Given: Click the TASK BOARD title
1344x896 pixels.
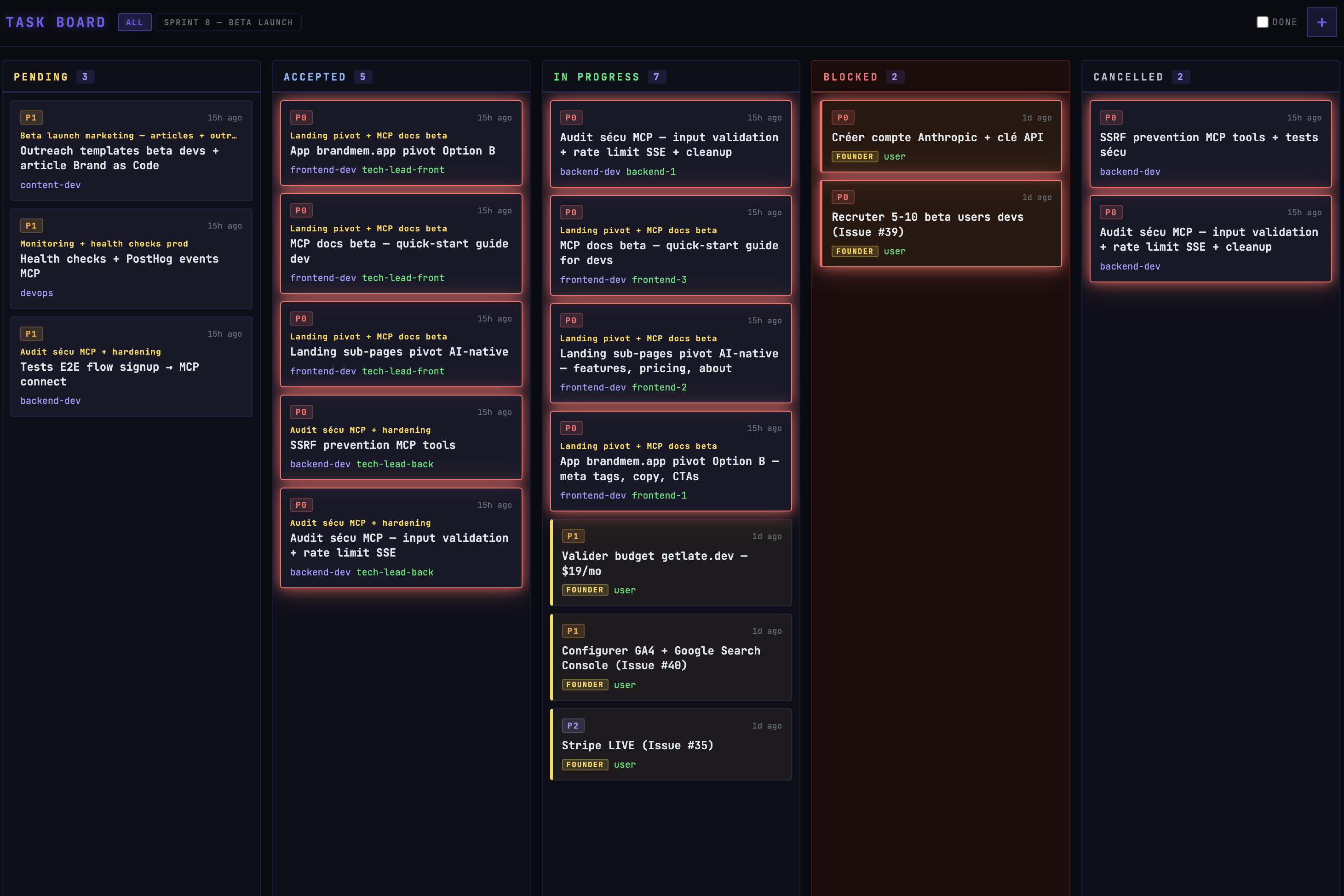Looking at the screenshot, I should click(x=56, y=22).
